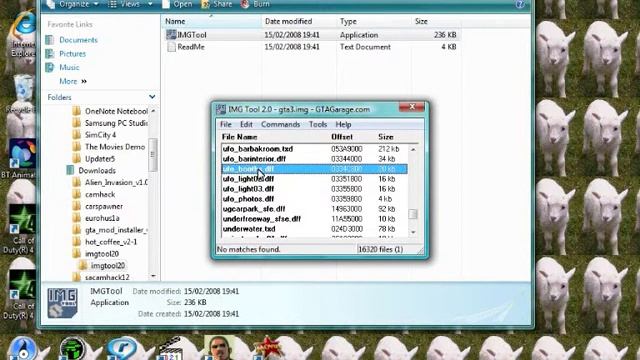Screen dimensions: 640x360
Task: Open Pictures favorite link
Action: (x=72, y=54)
